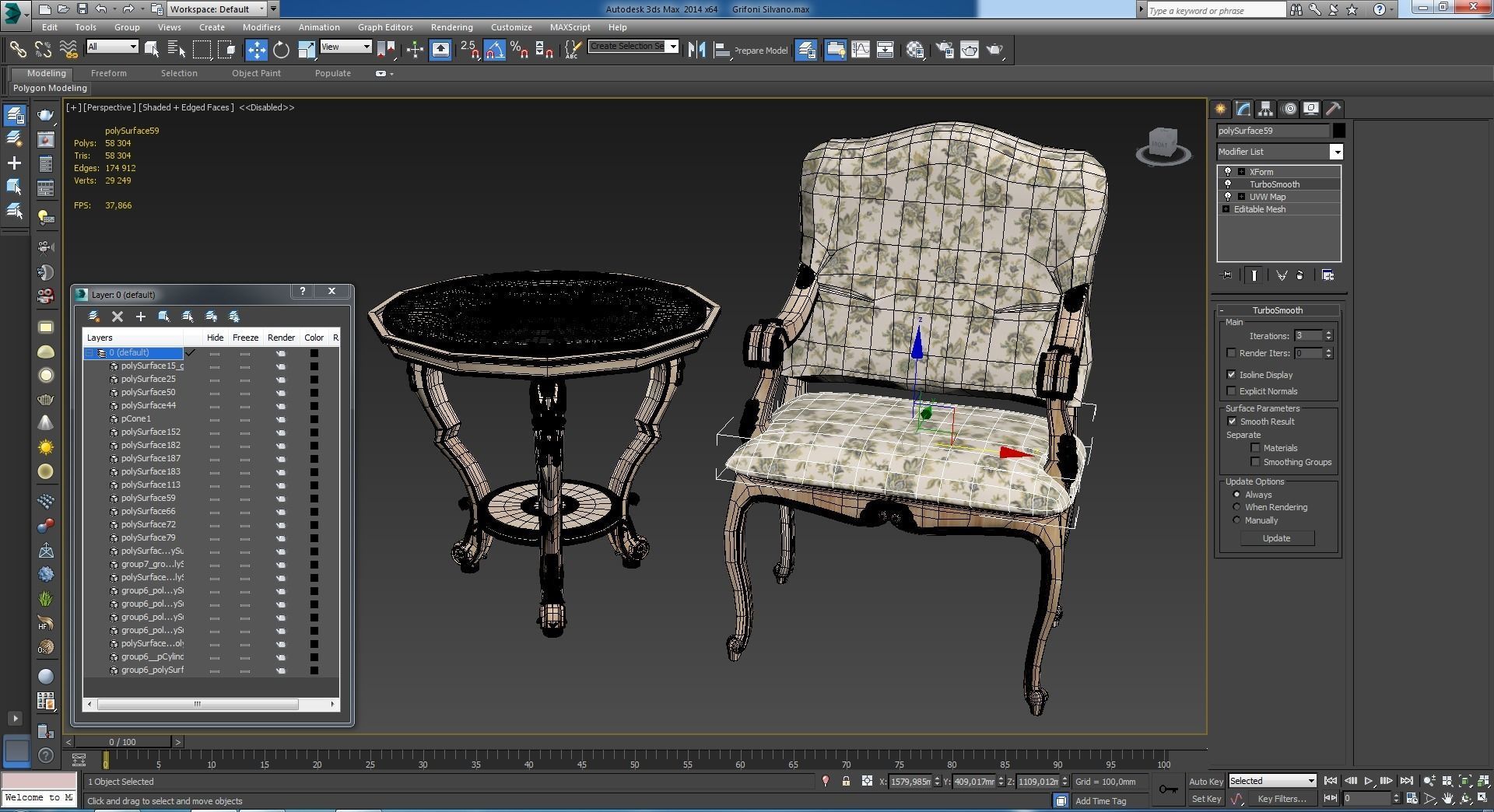Click the Mirror tool icon
Screen dimensions: 1494x812
tap(697, 50)
